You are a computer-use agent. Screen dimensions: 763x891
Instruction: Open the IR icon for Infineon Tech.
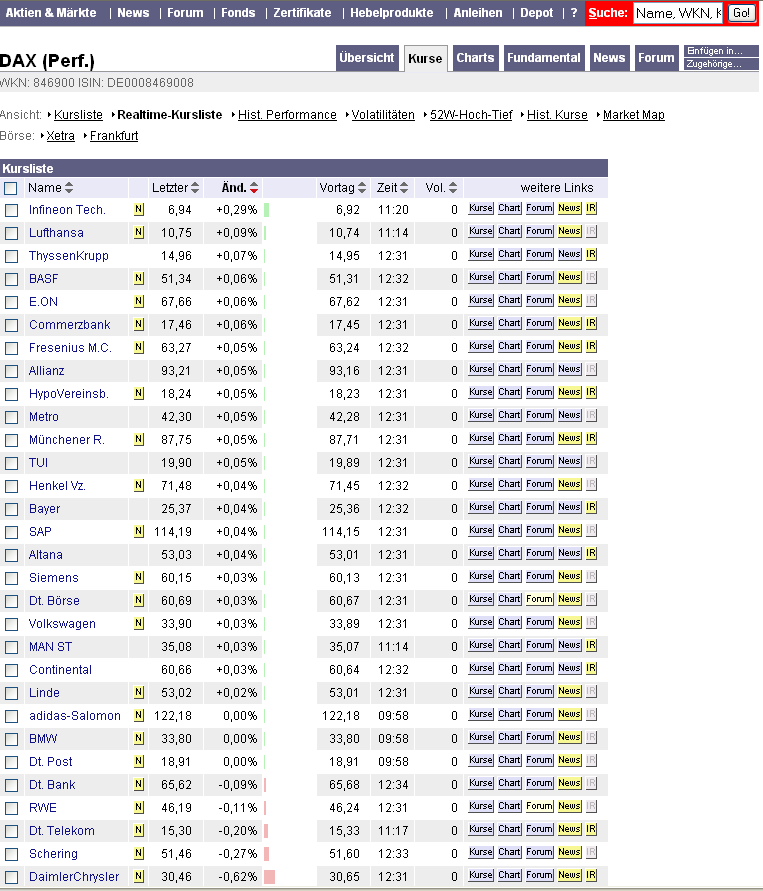click(x=591, y=208)
